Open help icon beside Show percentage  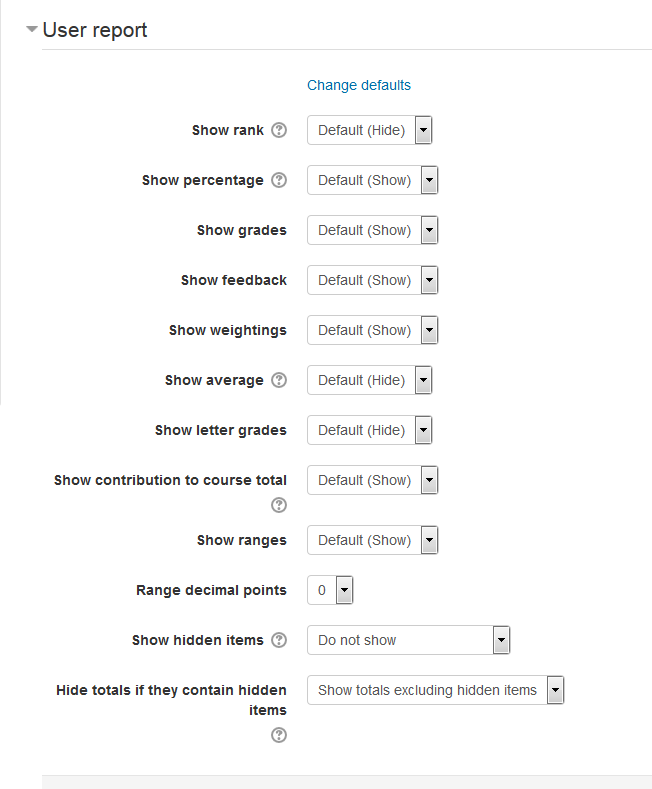click(x=279, y=180)
